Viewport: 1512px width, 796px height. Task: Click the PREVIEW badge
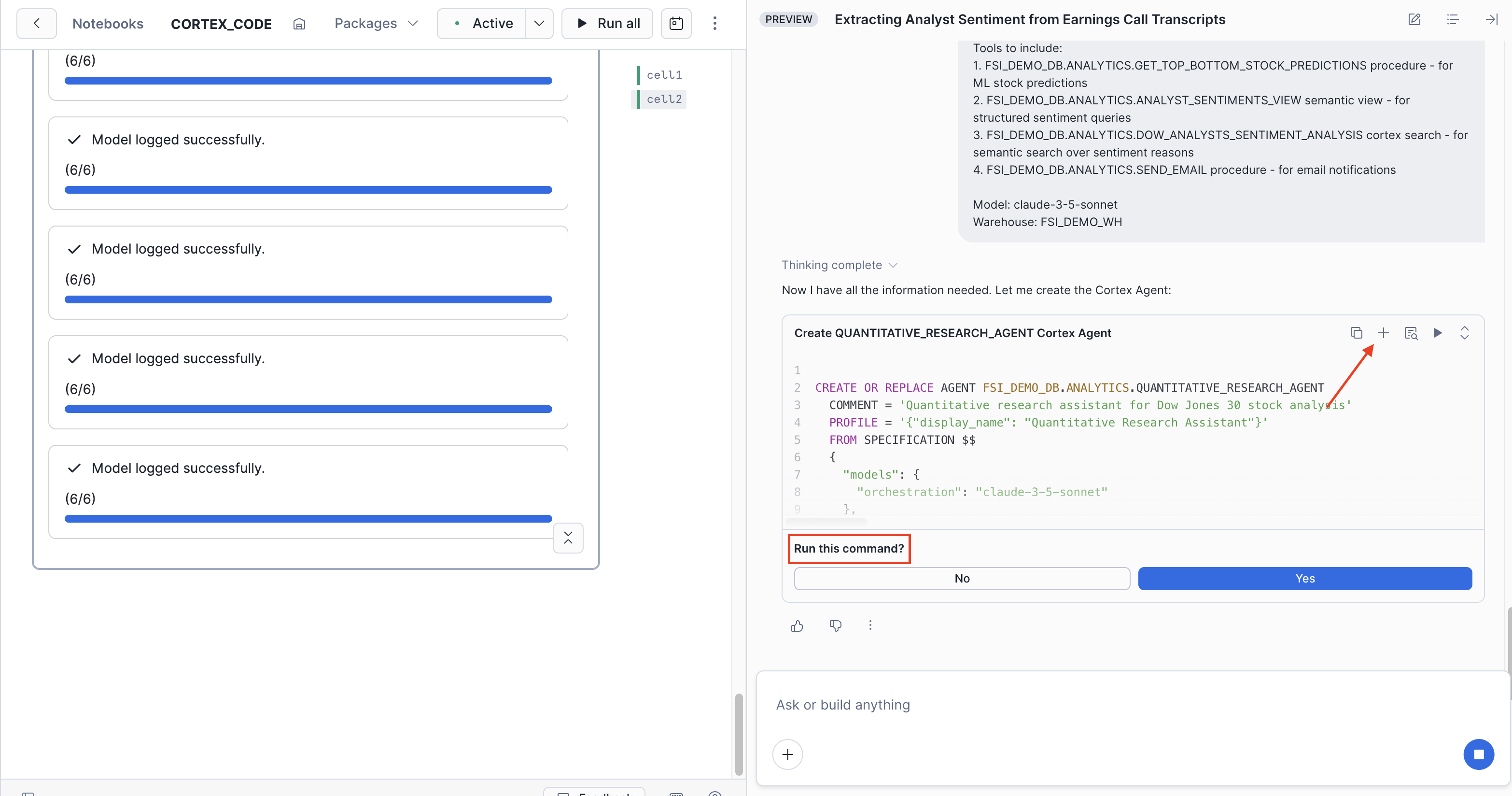(x=788, y=19)
